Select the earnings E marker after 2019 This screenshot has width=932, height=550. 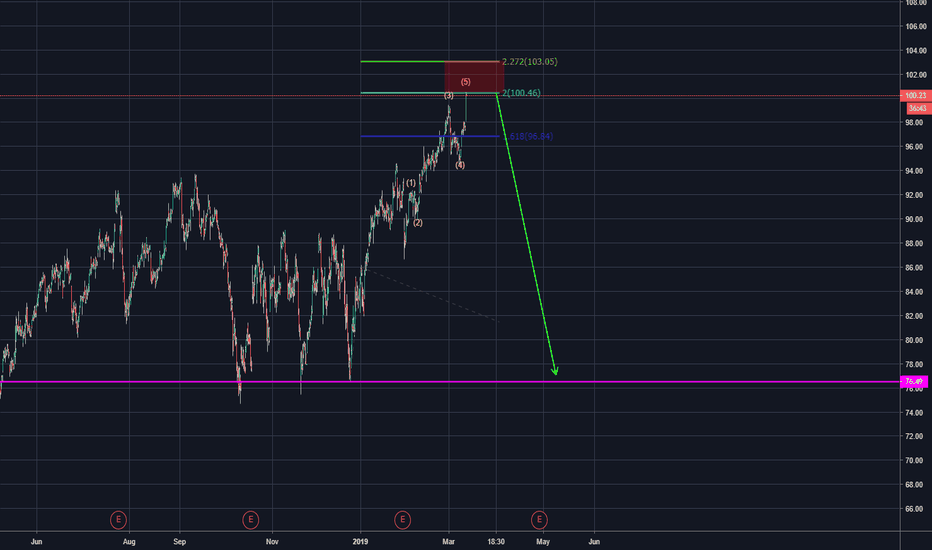[x=402, y=520]
